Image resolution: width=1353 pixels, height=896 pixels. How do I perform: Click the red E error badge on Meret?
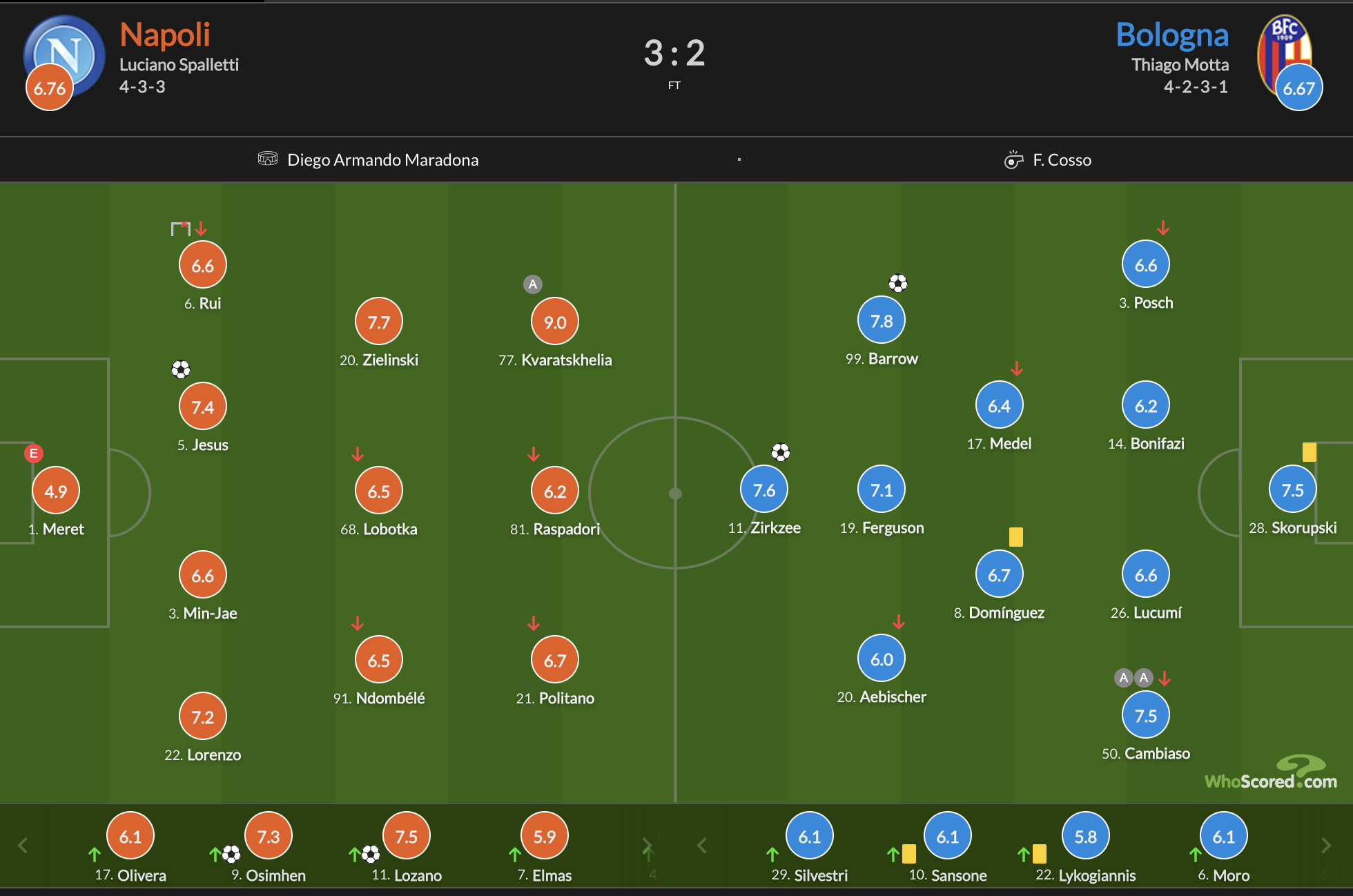tap(33, 454)
